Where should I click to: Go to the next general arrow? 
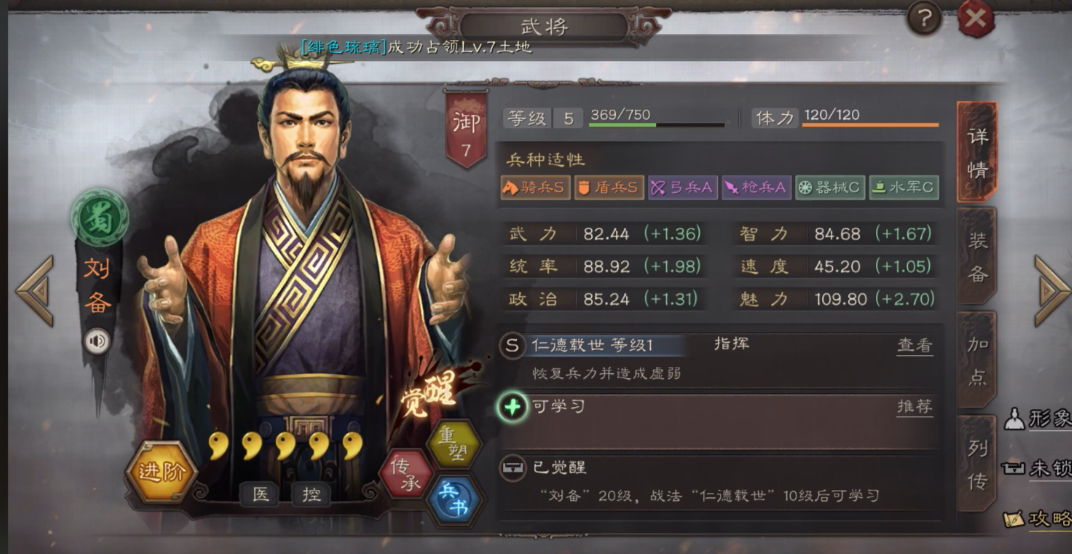point(1051,291)
